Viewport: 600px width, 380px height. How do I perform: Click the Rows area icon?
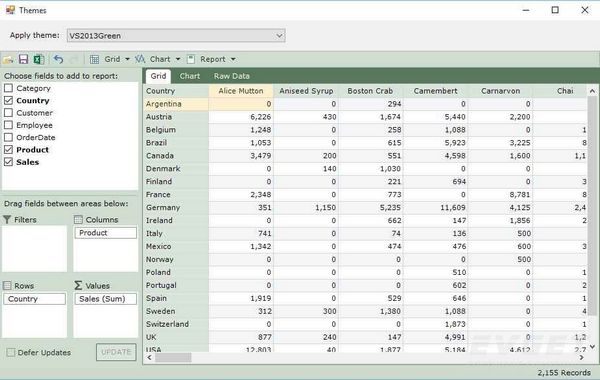pyautogui.click(x=7, y=285)
